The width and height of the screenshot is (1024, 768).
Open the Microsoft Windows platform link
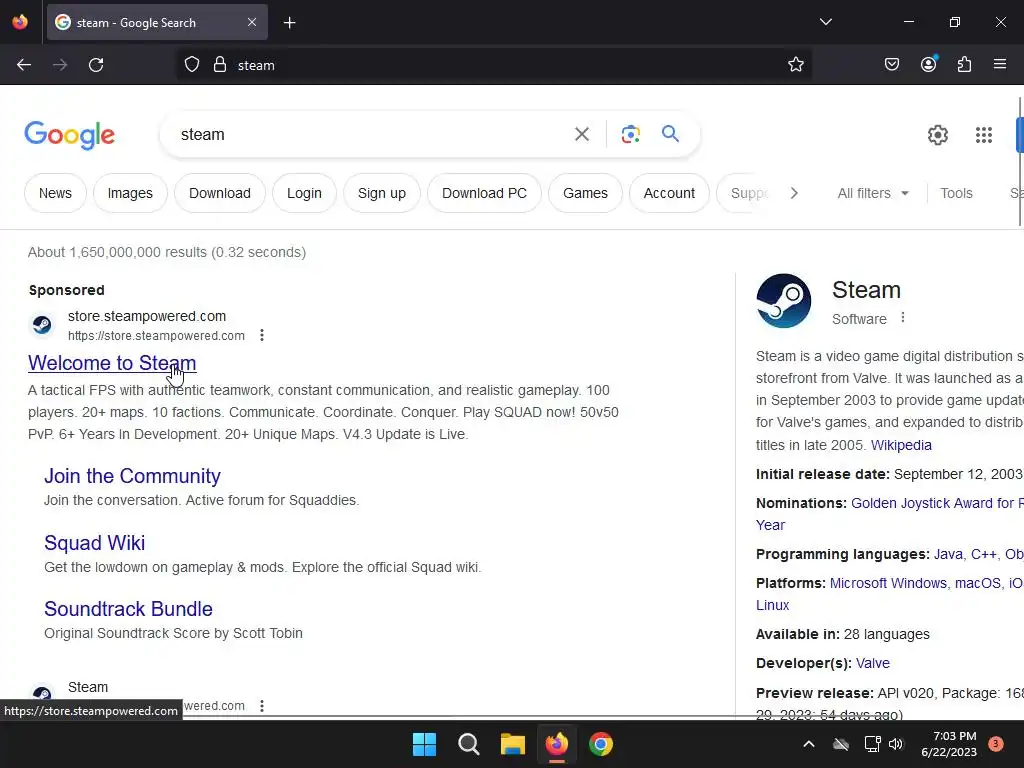(x=888, y=583)
